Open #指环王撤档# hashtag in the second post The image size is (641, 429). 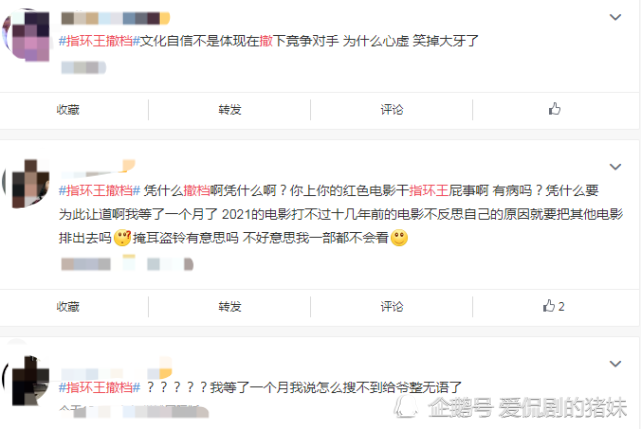point(99,191)
